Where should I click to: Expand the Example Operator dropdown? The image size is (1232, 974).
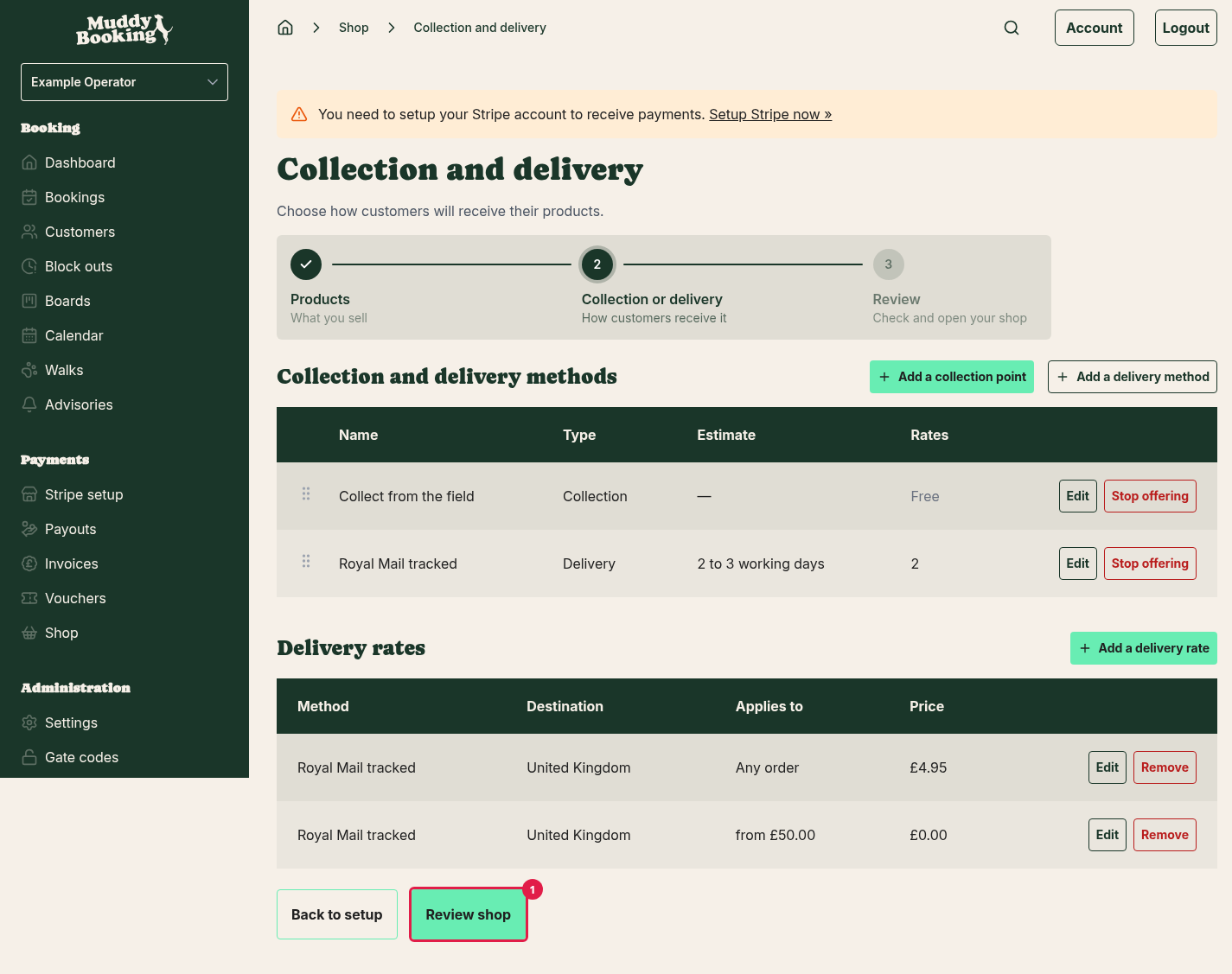(124, 82)
